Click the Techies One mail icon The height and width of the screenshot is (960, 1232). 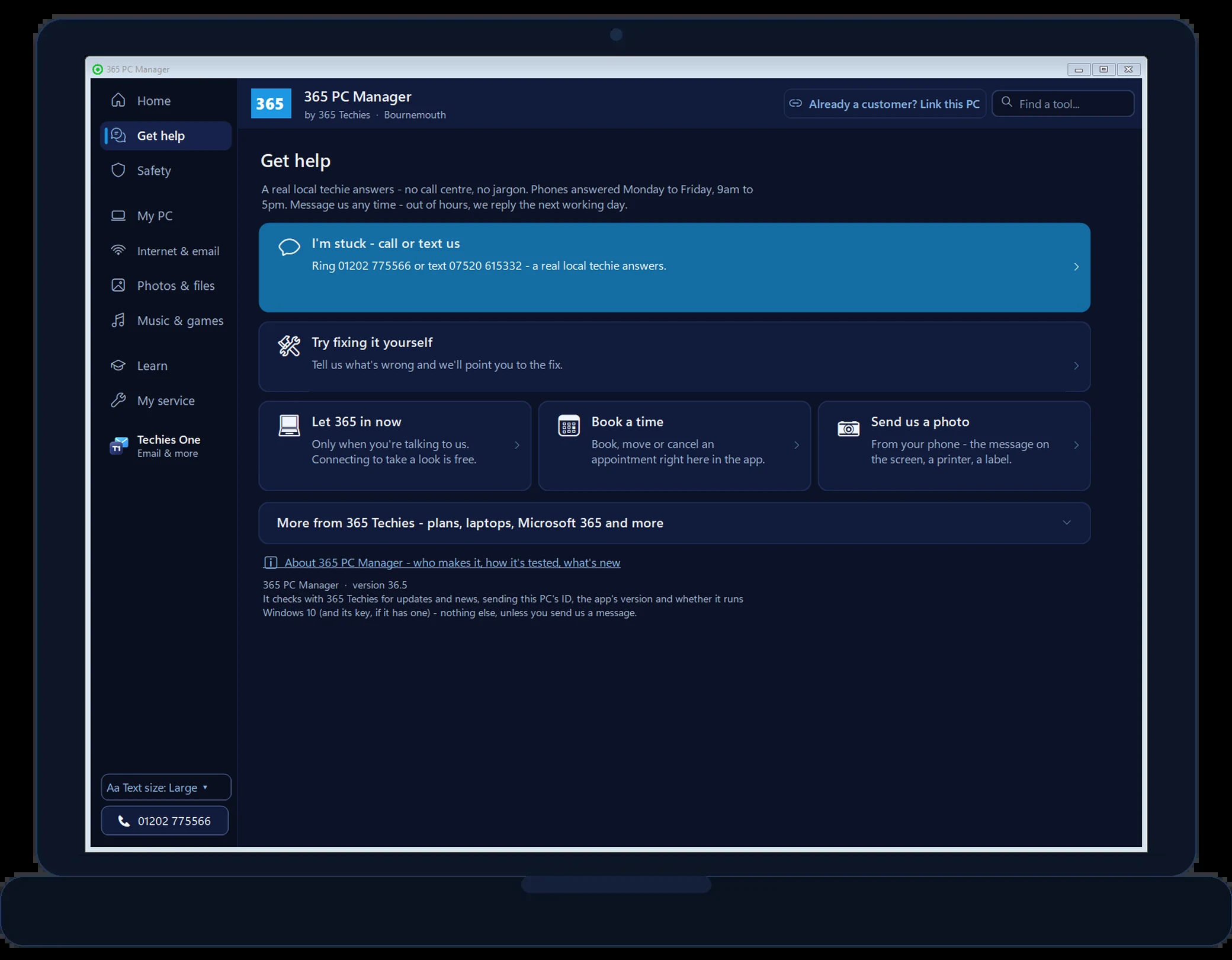(119, 445)
